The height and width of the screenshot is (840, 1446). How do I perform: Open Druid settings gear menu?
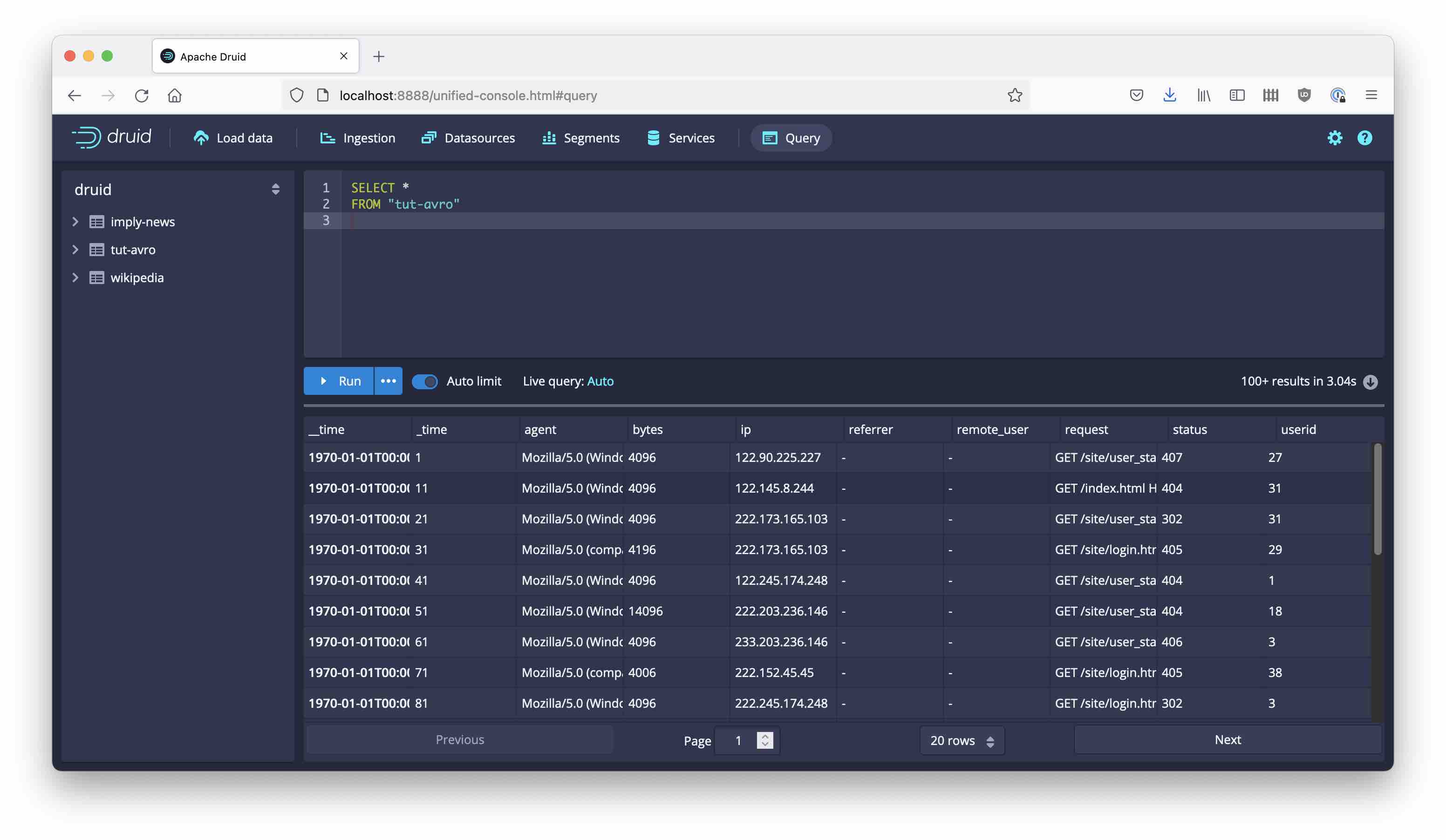1334,138
